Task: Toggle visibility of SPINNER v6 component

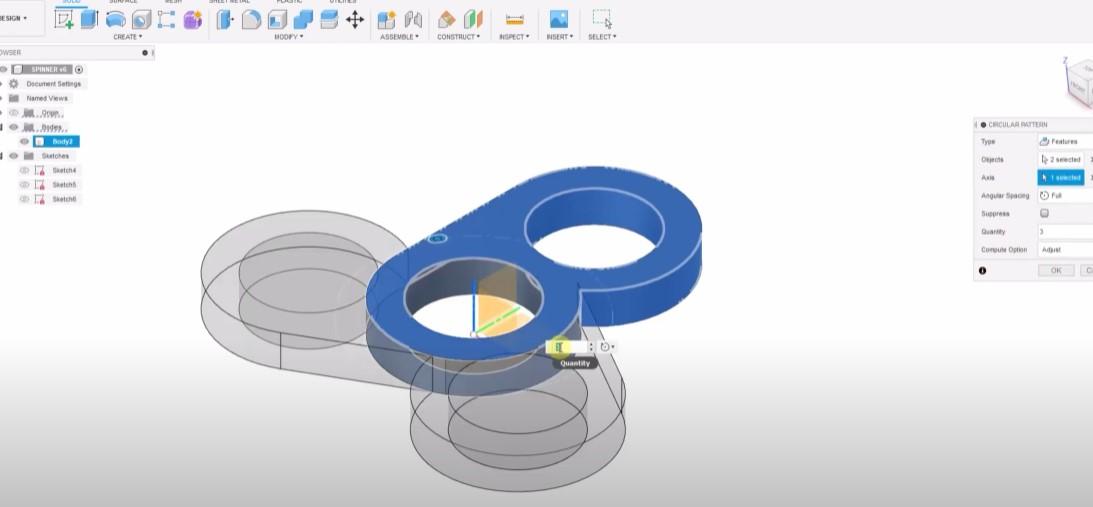Action: coord(3,69)
